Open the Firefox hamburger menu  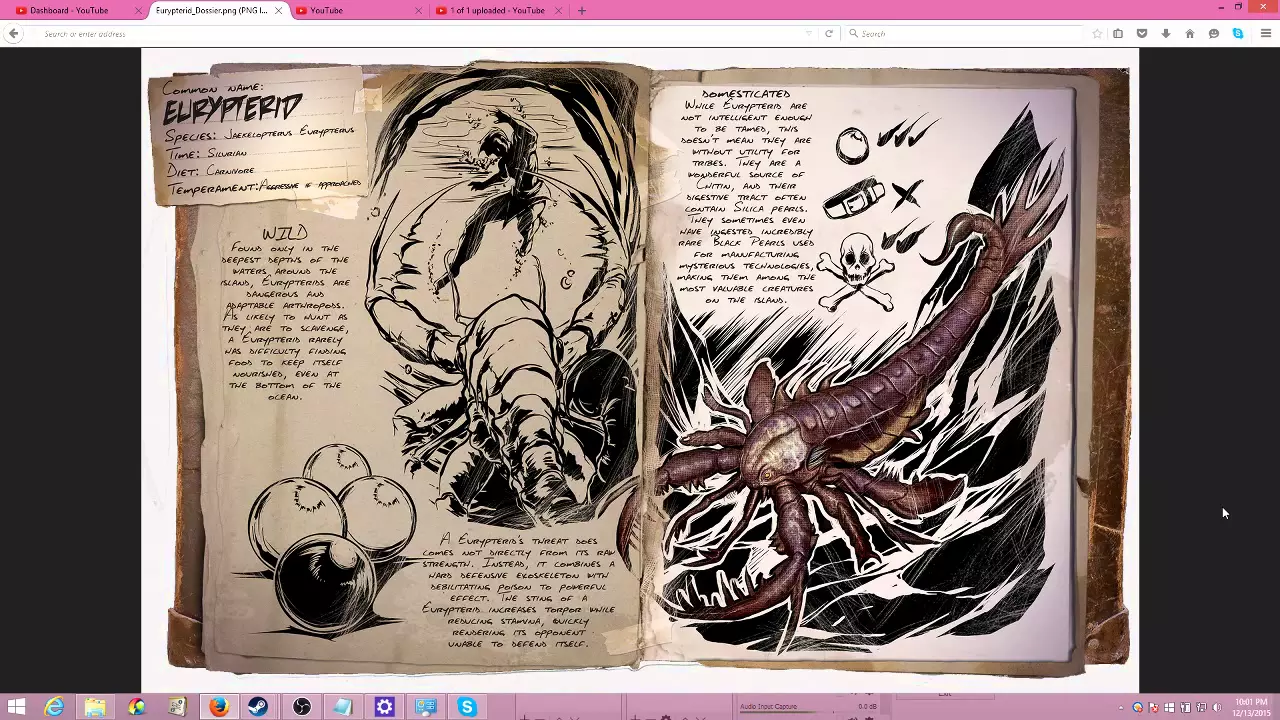[1265, 33]
